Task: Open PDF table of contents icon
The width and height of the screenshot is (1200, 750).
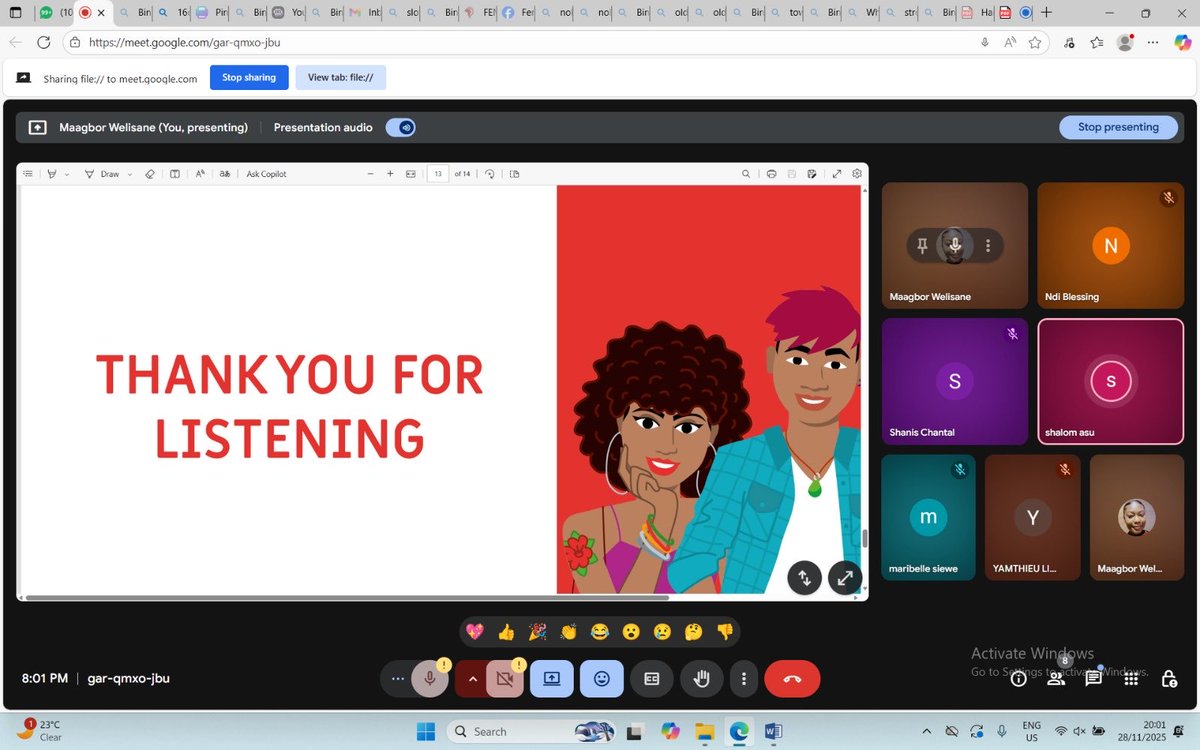Action: click(28, 174)
